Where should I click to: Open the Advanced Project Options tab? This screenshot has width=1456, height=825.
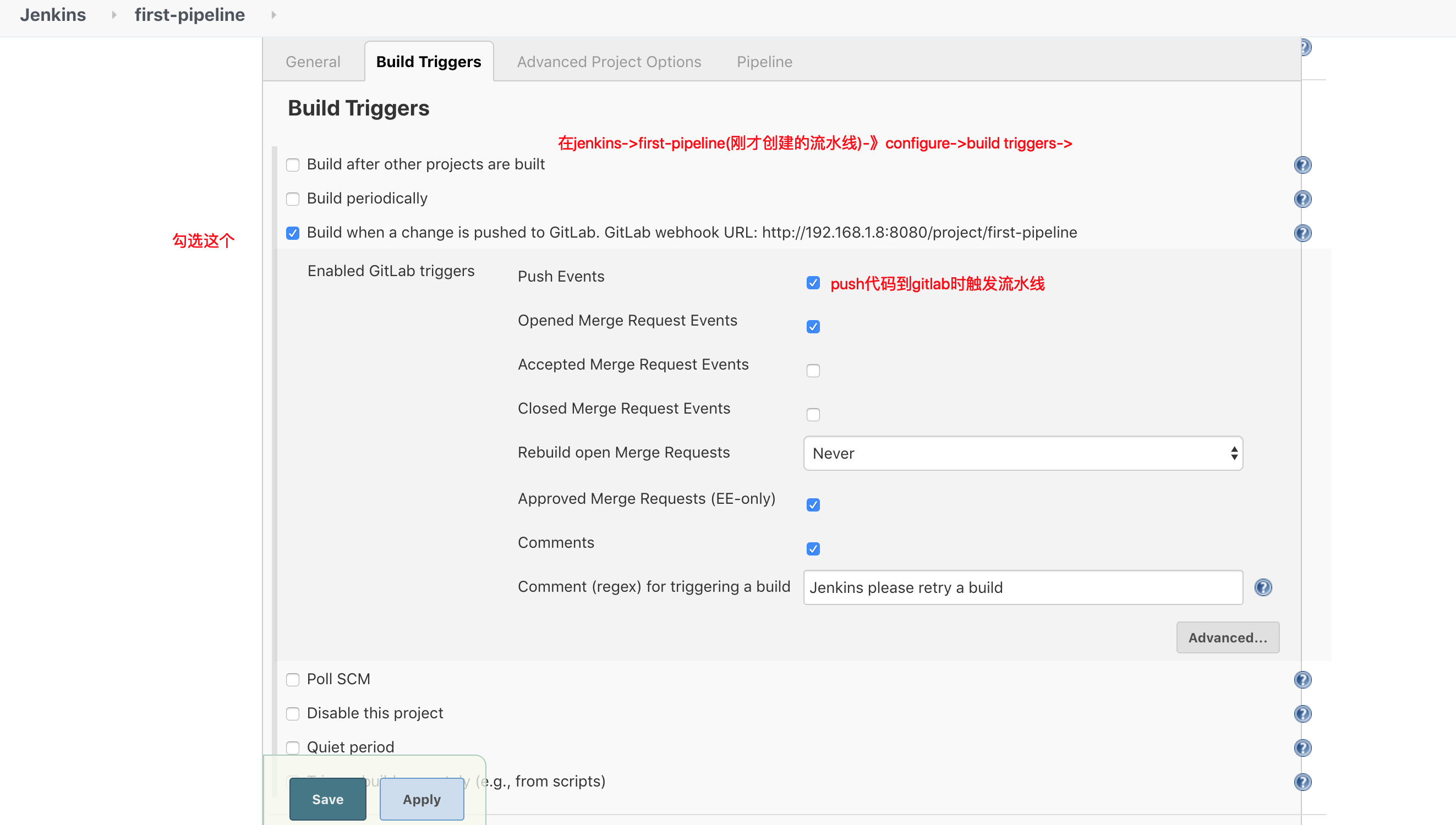(x=609, y=62)
